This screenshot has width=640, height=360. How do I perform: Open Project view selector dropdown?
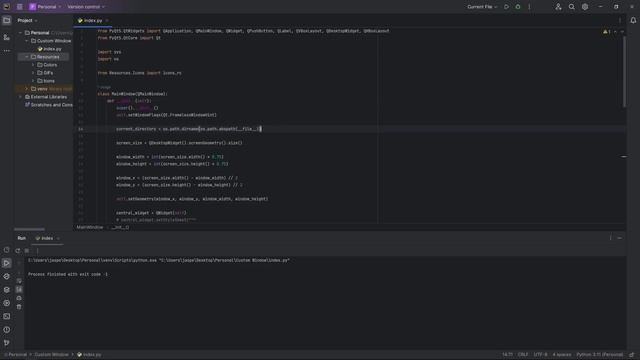[27, 20]
